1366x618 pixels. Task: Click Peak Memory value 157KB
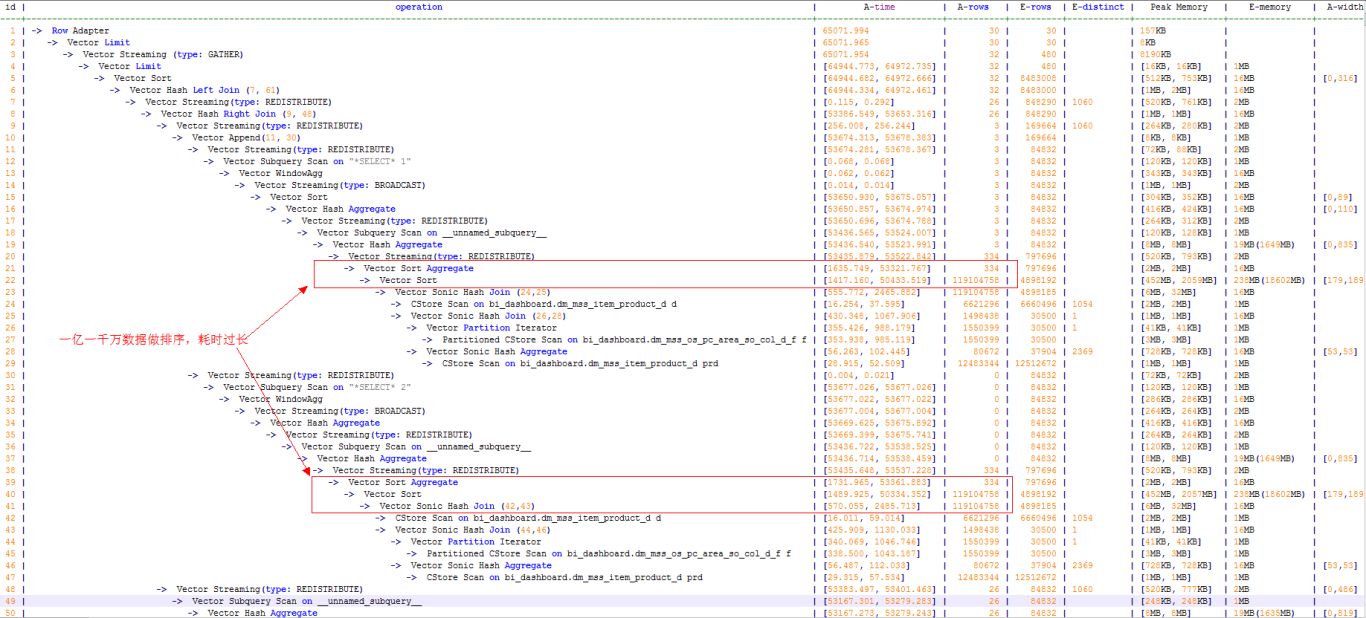(x=1153, y=31)
